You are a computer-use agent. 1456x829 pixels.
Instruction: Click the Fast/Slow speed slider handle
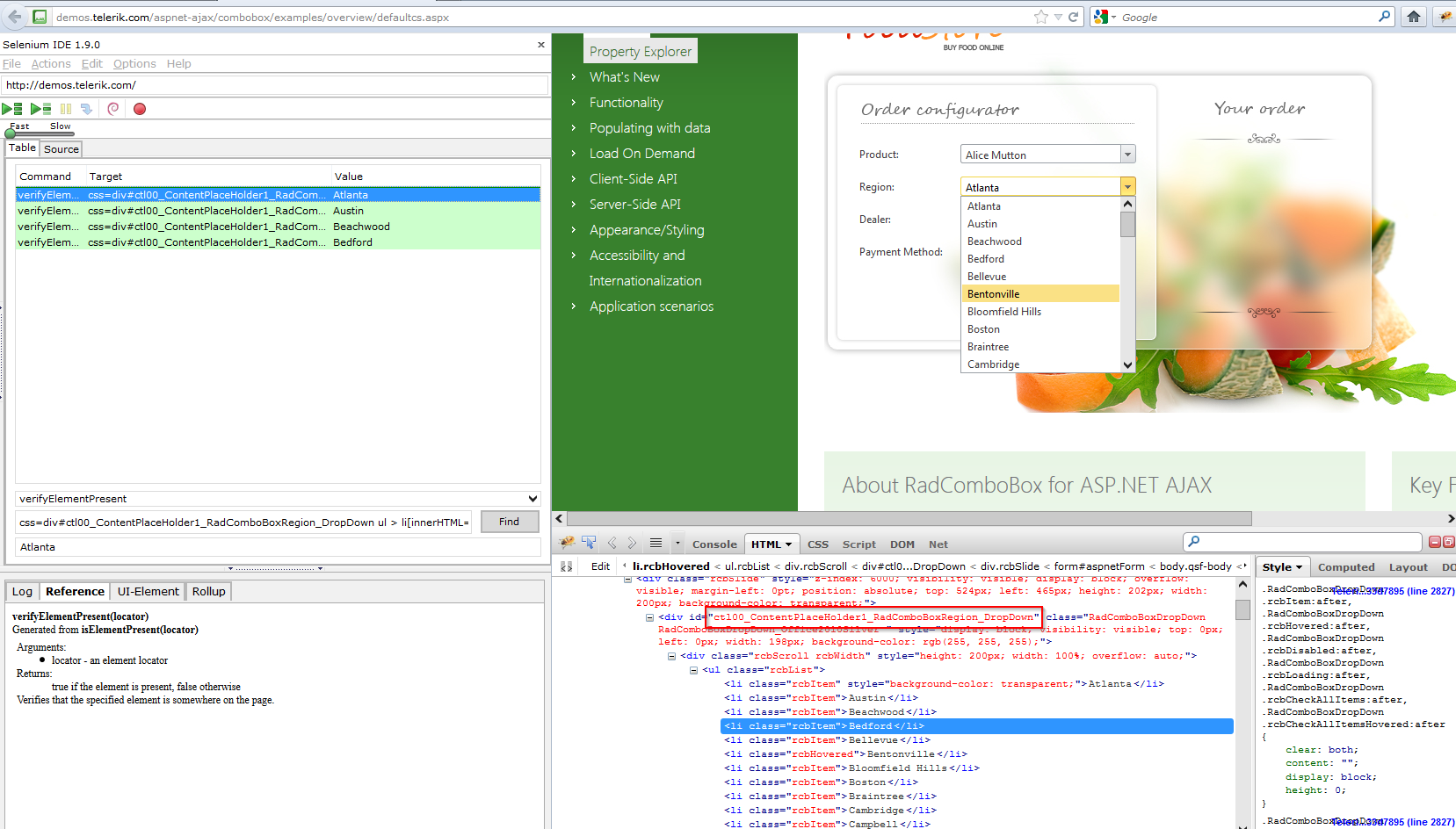[x=11, y=134]
